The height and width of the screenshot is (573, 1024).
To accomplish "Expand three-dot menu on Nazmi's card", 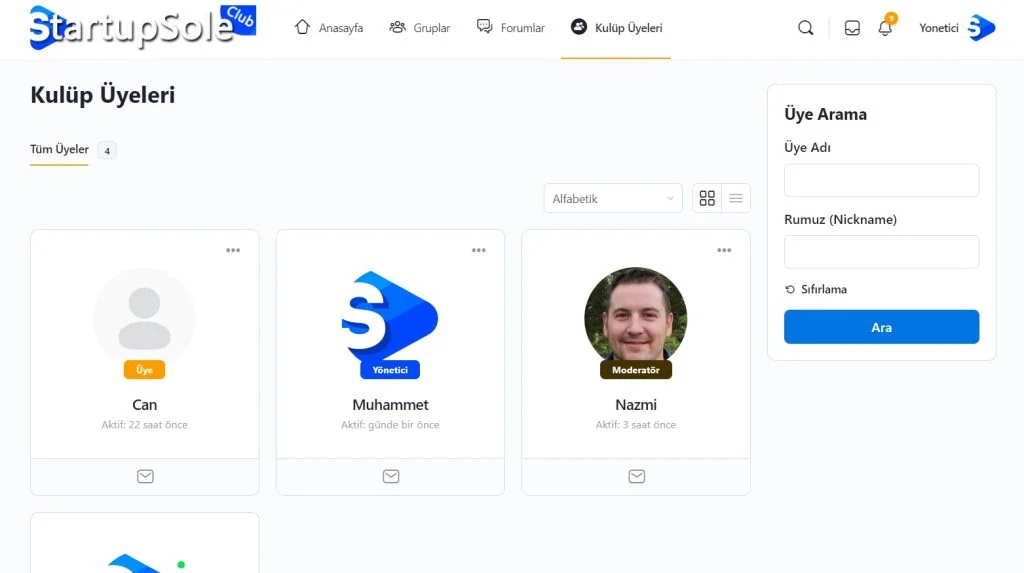I will tap(724, 250).
